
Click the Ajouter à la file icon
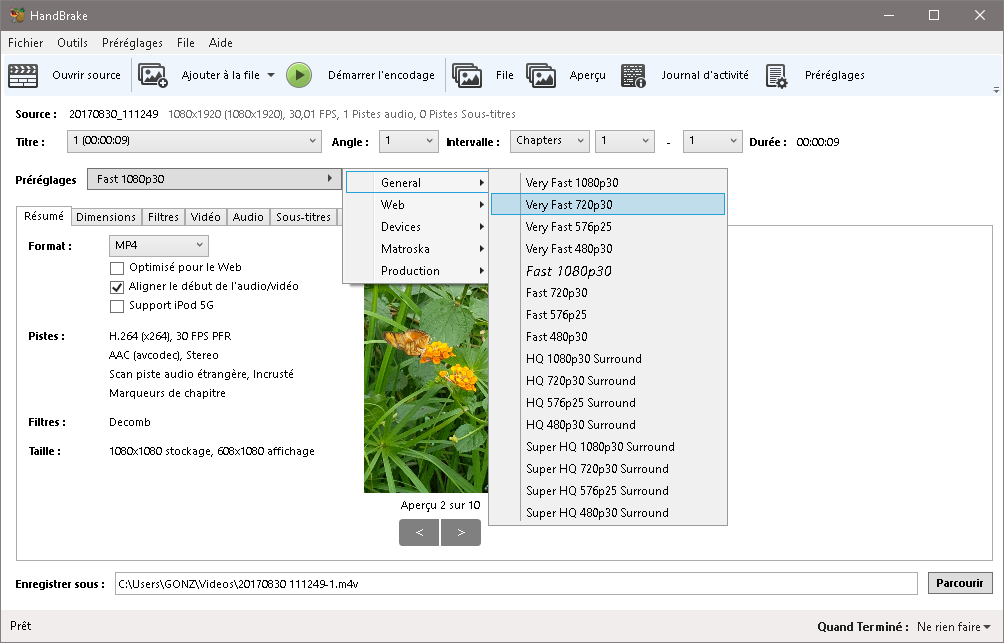click(153, 75)
